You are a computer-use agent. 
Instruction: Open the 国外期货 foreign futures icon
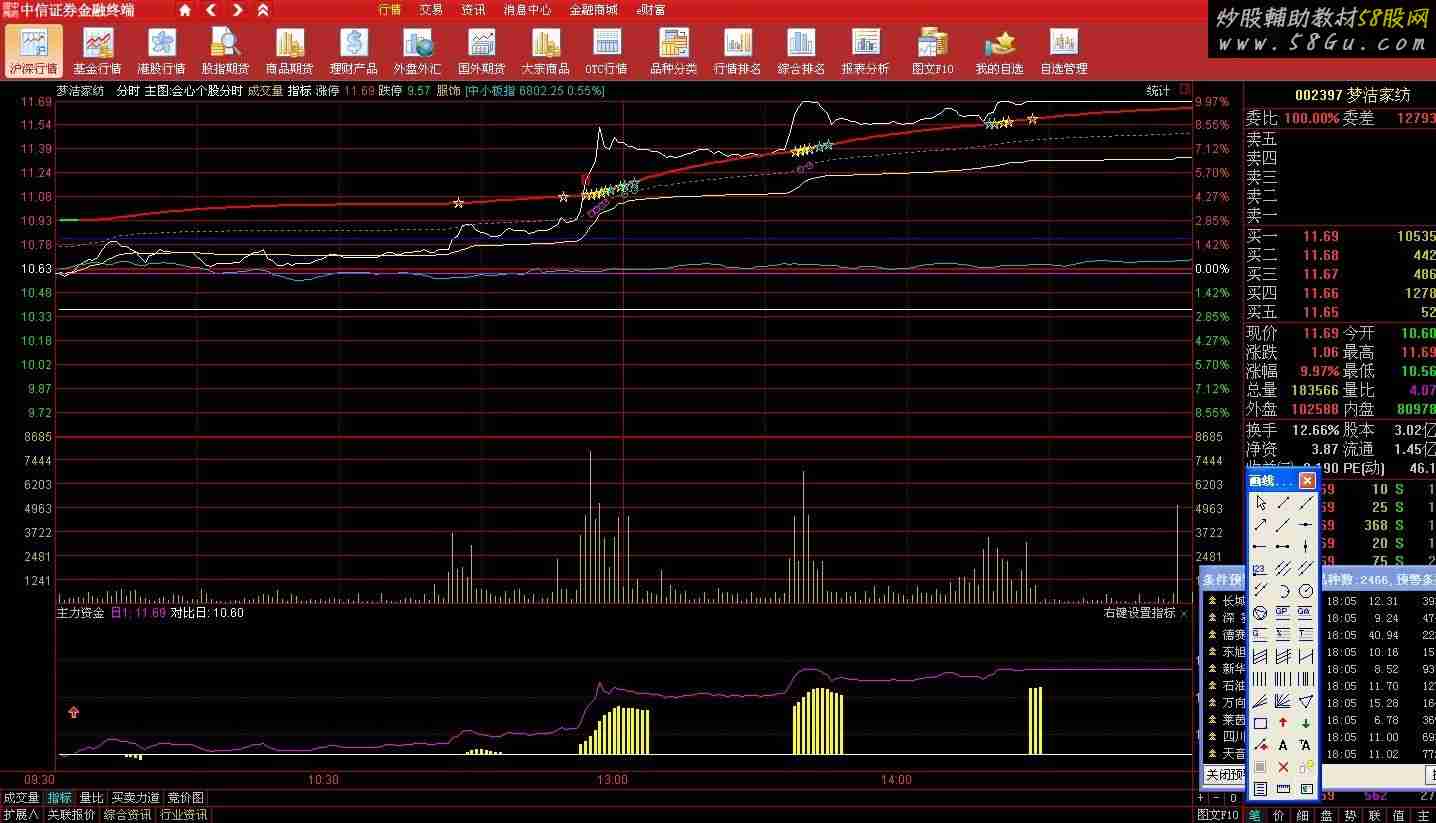pos(481,50)
